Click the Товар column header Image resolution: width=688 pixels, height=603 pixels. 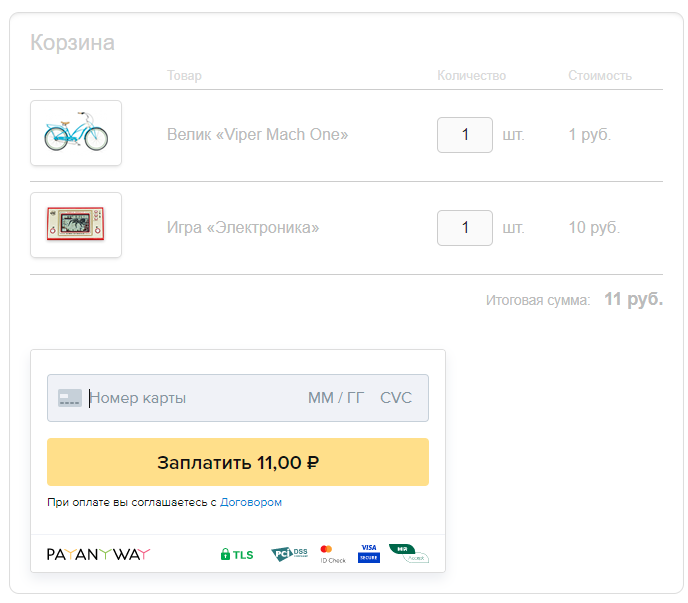(184, 75)
